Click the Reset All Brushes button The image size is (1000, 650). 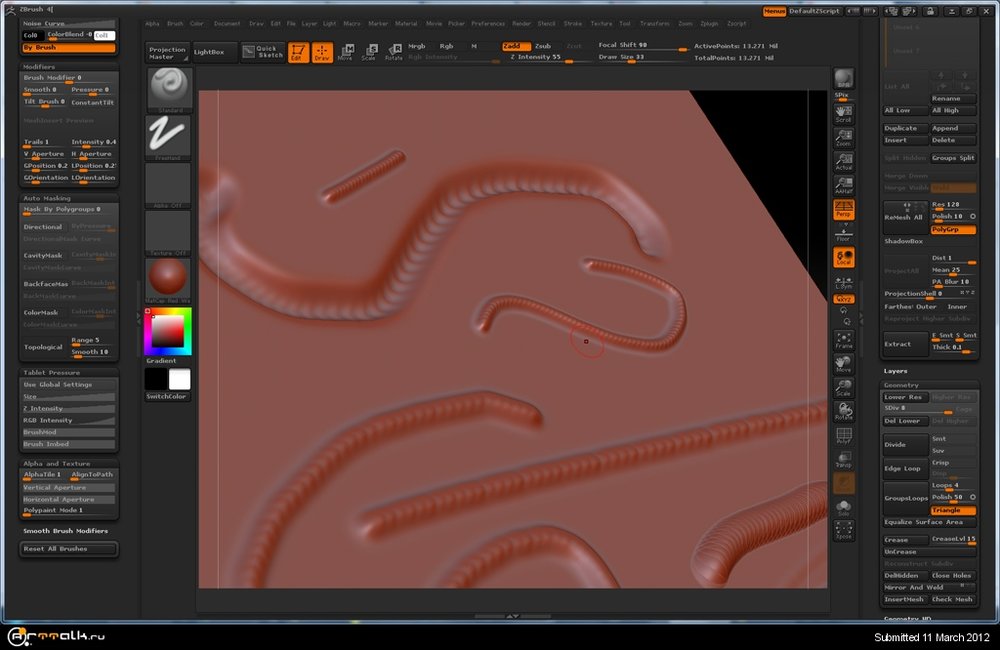[68, 548]
